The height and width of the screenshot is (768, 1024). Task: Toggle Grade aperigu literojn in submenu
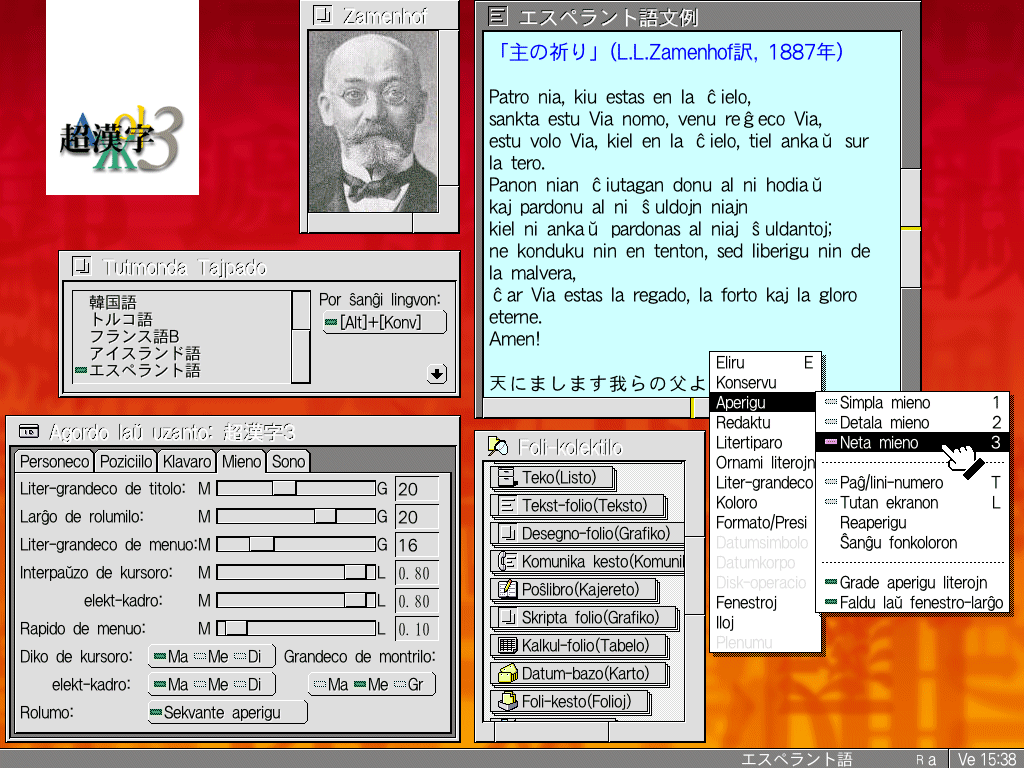[912, 583]
